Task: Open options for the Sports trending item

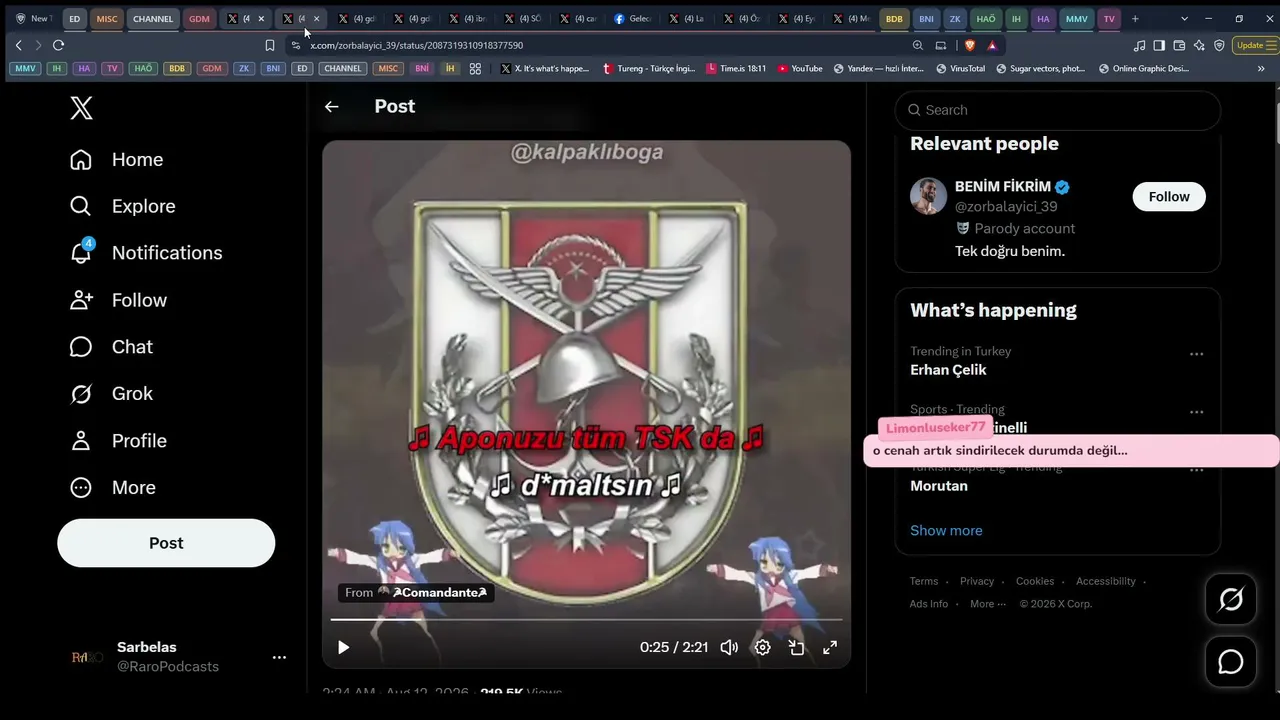Action: 1196,412
